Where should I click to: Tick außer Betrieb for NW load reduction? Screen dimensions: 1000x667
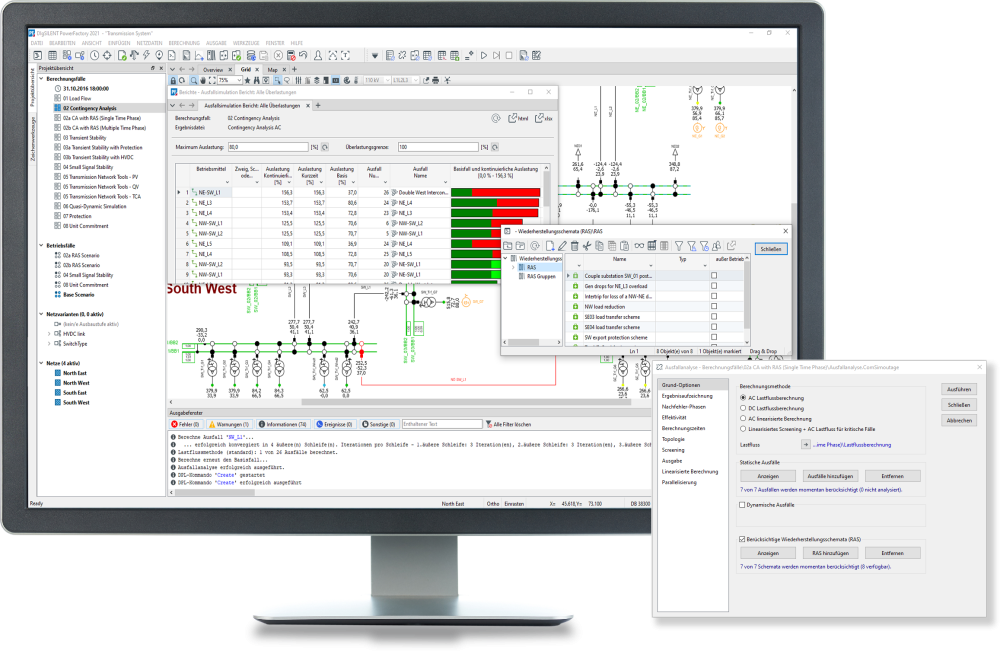click(714, 306)
